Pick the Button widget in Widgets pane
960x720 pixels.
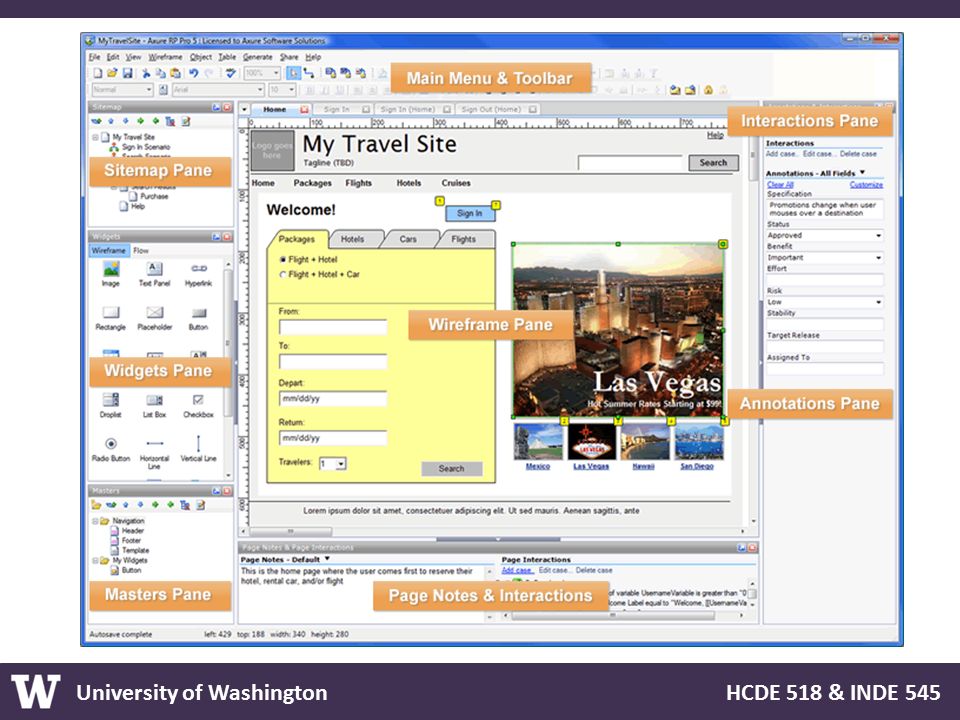[x=198, y=318]
